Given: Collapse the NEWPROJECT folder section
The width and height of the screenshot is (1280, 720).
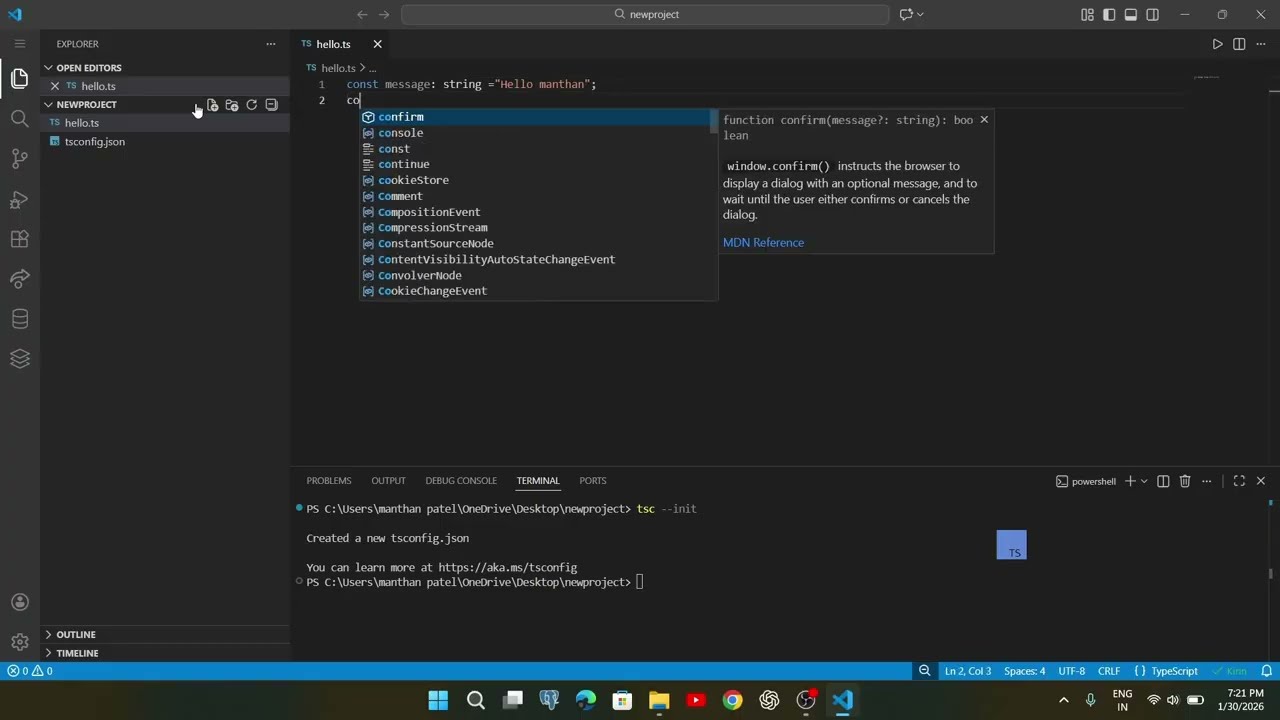Looking at the screenshot, I should coord(48,105).
